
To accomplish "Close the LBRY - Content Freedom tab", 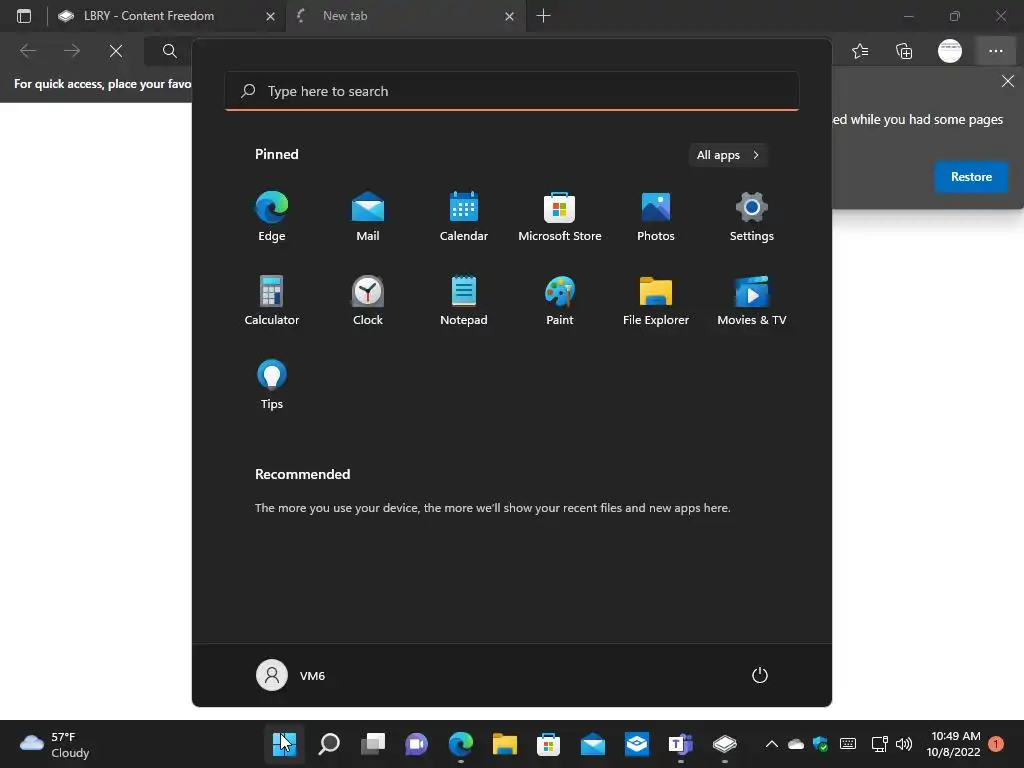I will pos(270,16).
